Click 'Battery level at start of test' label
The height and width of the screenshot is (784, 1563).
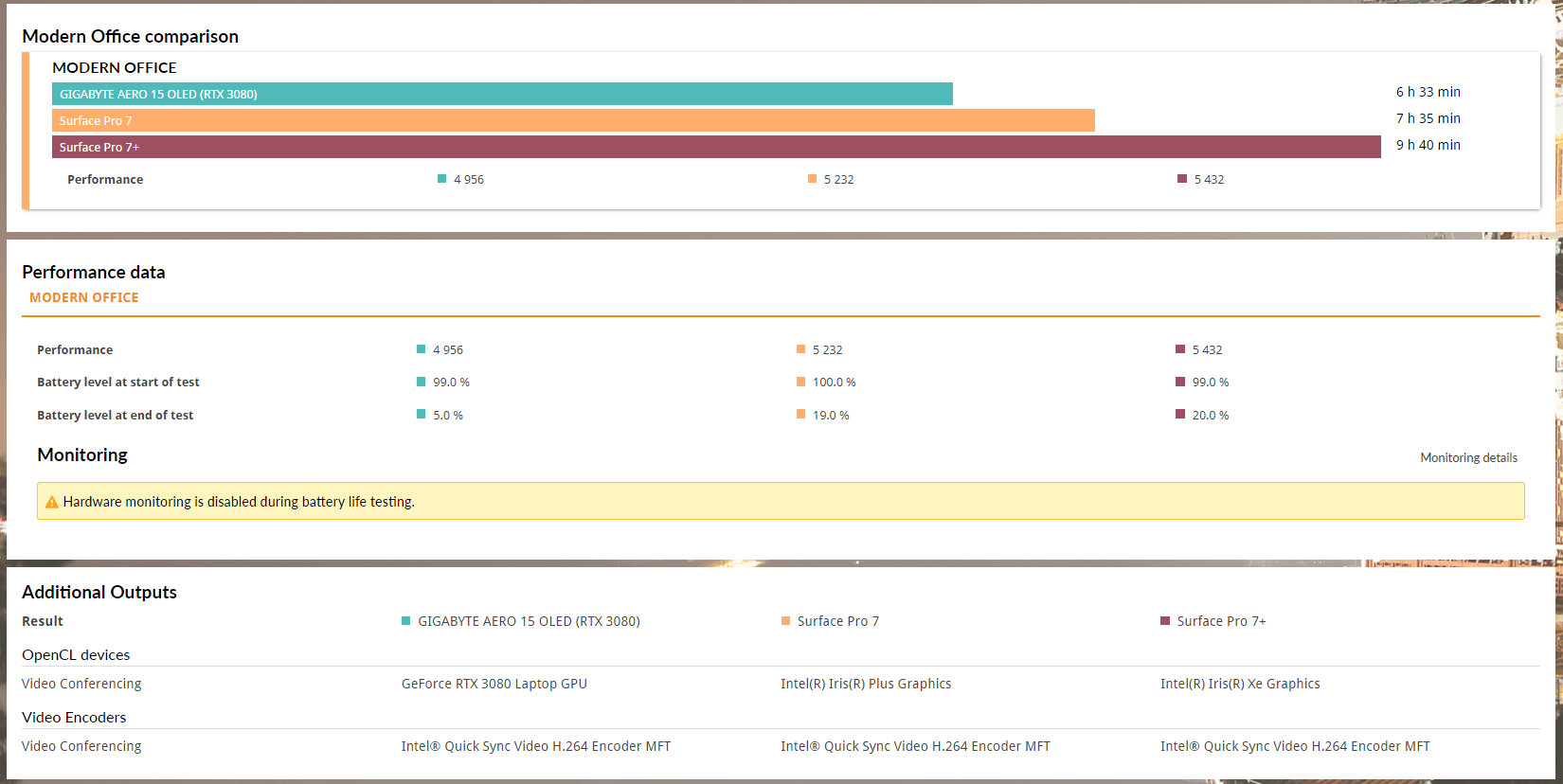[118, 382]
